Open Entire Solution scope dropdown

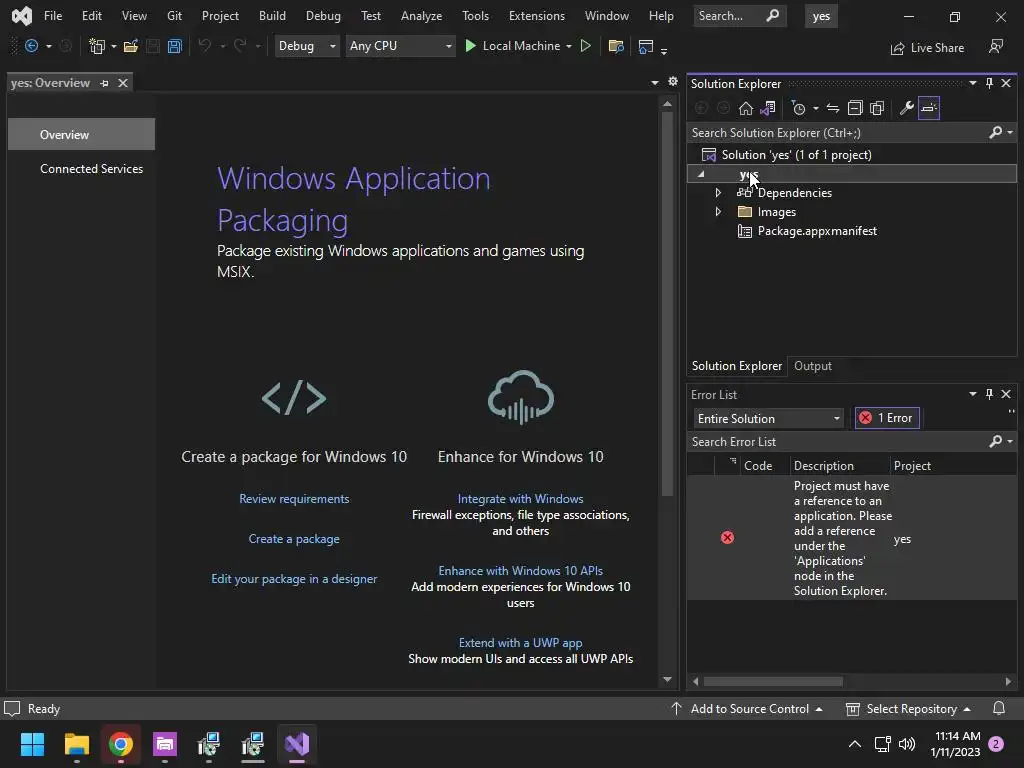768,419
